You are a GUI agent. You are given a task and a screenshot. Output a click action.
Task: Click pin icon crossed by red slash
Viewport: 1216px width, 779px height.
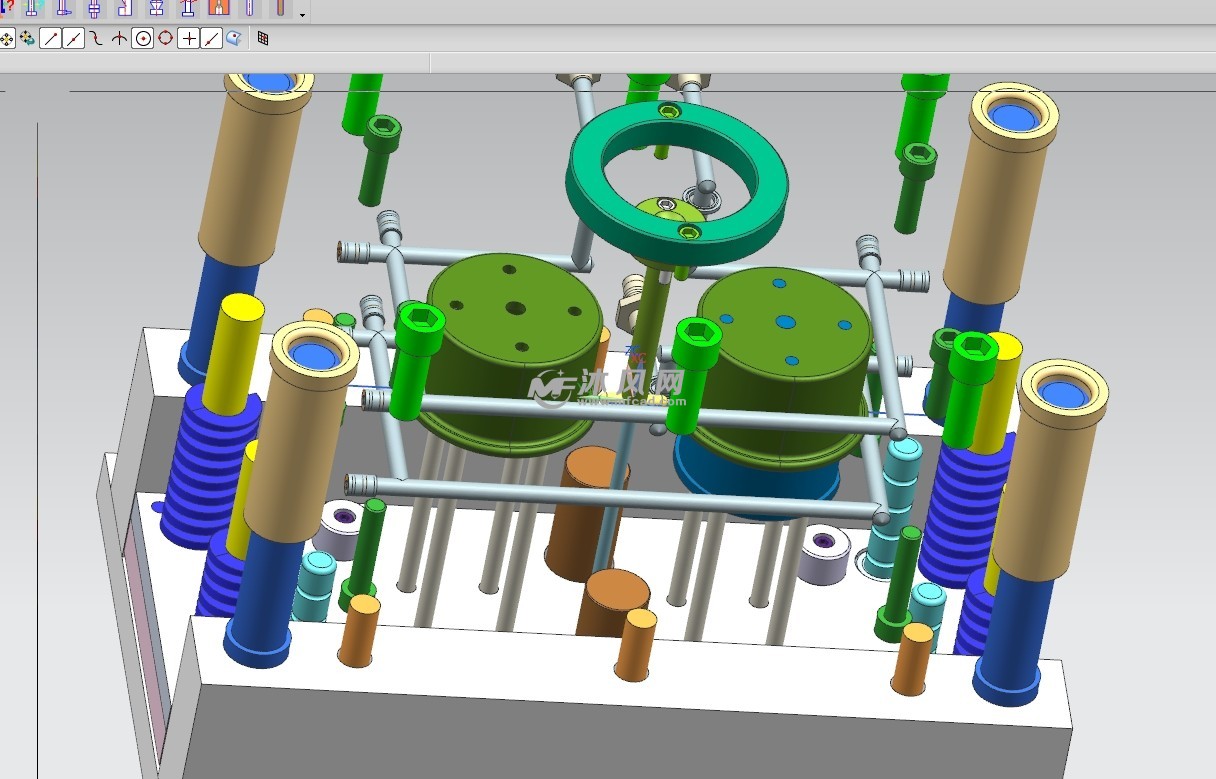click(187, 8)
